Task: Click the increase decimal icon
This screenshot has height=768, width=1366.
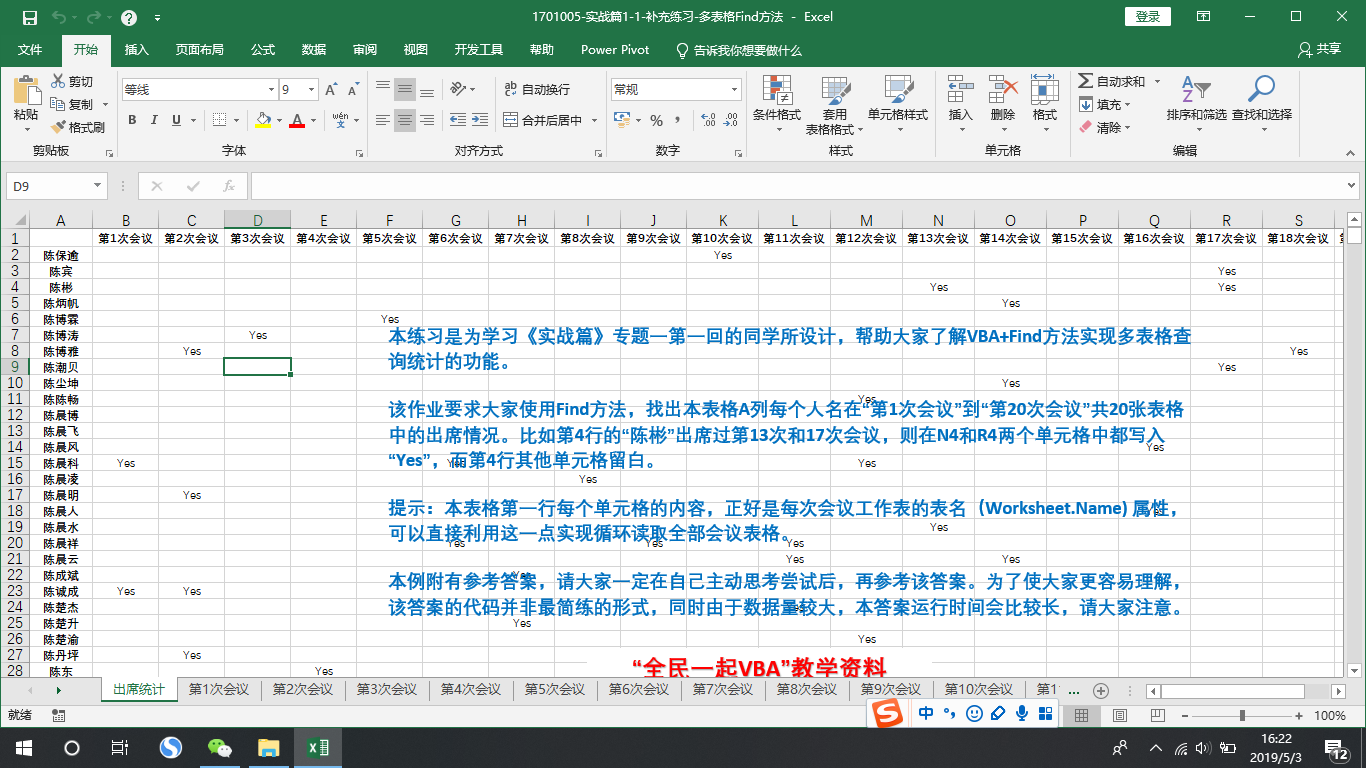Action: (708, 120)
